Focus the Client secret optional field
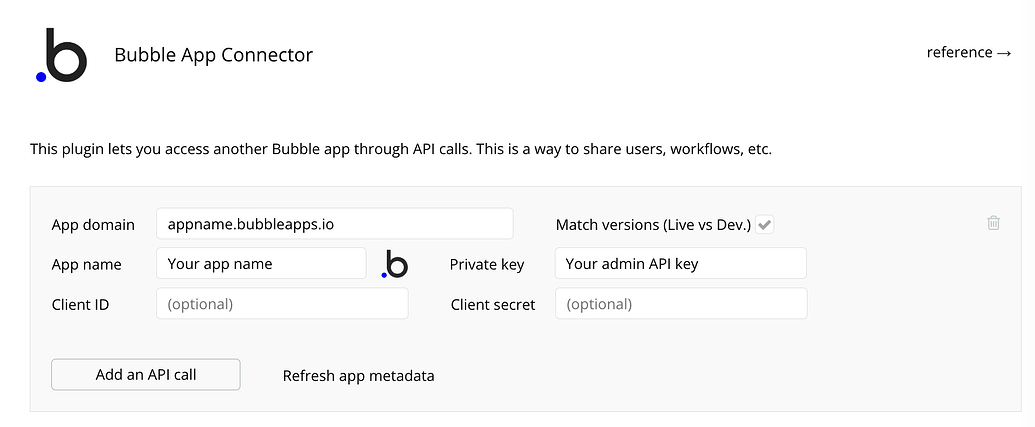The width and height of the screenshot is (1035, 427). pos(680,304)
